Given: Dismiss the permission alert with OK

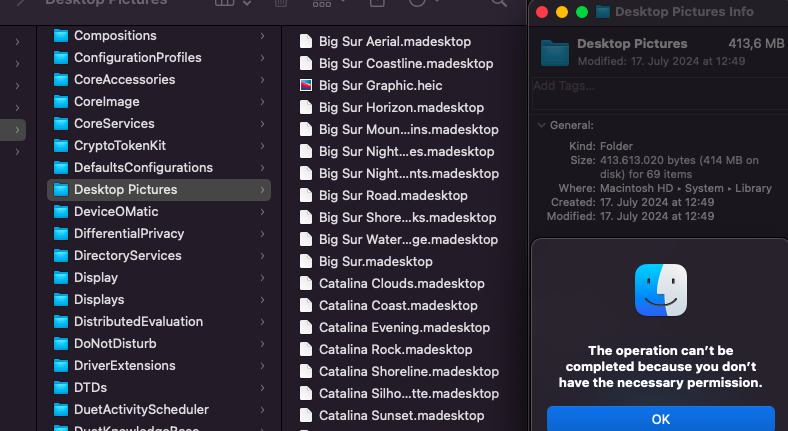Looking at the screenshot, I should (x=660, y=418).
